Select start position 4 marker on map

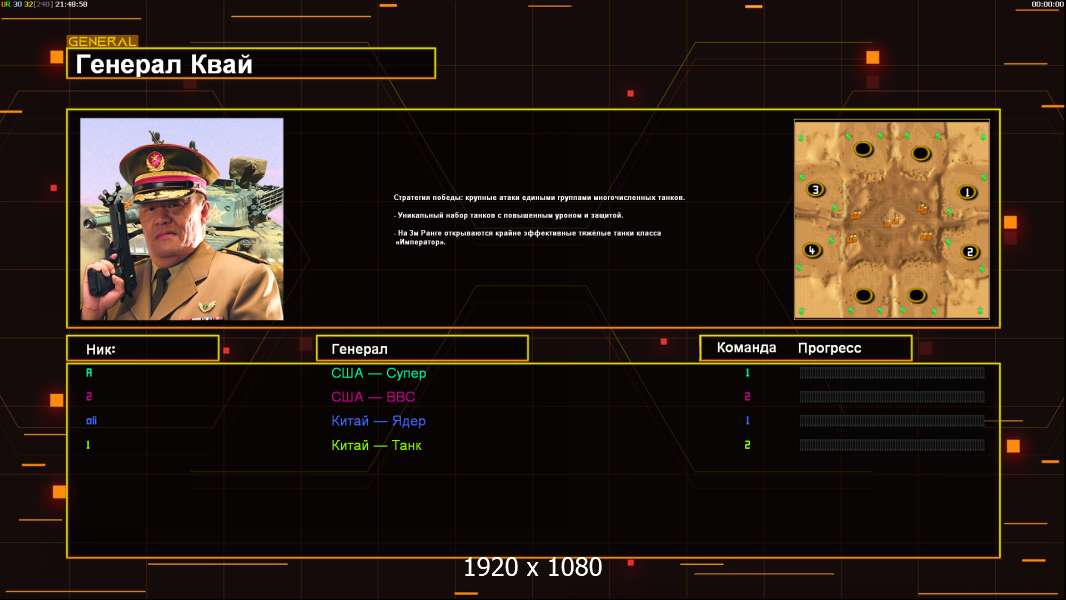812,250
